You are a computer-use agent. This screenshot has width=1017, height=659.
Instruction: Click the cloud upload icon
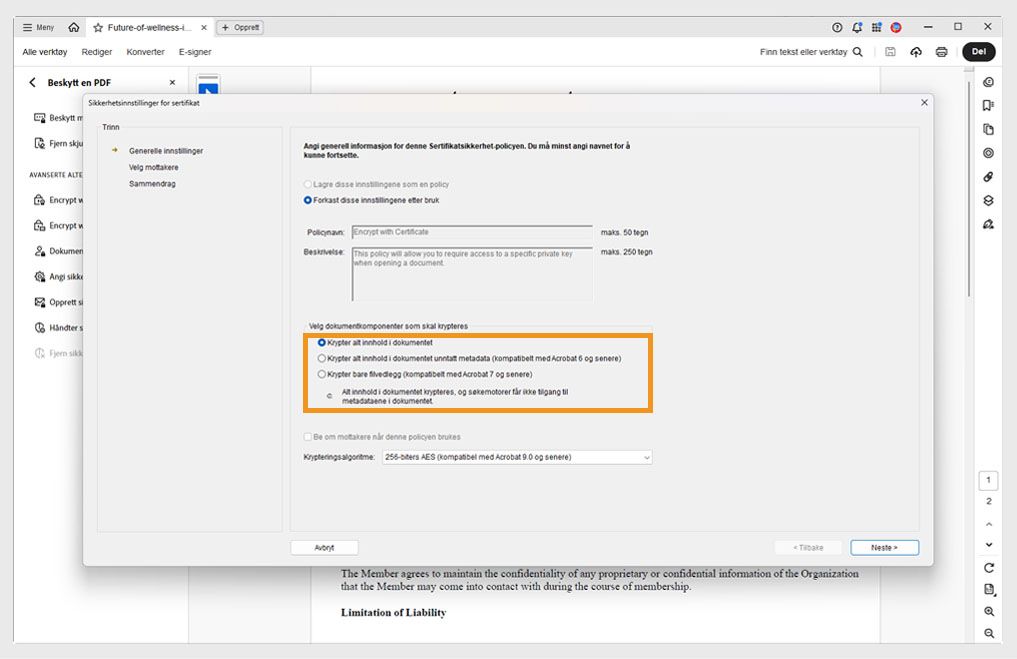click(x=916, y=52)
